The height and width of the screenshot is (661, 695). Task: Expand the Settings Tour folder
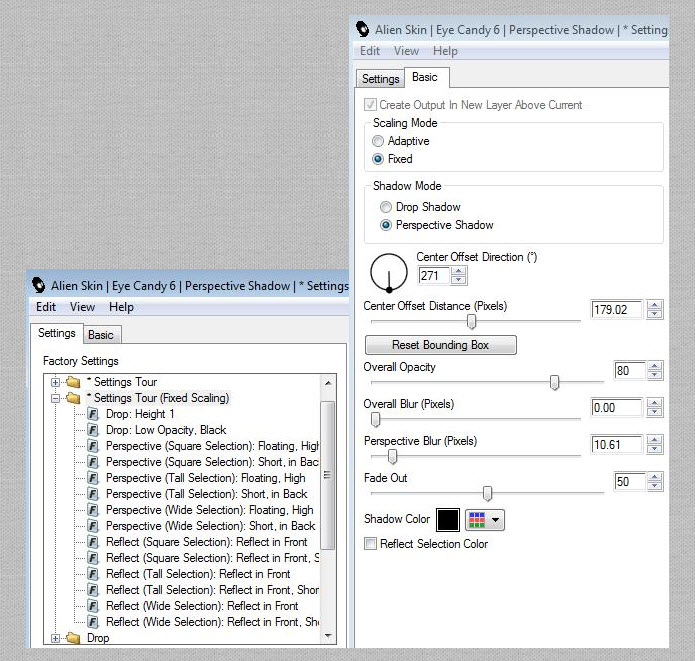point(55,382)
